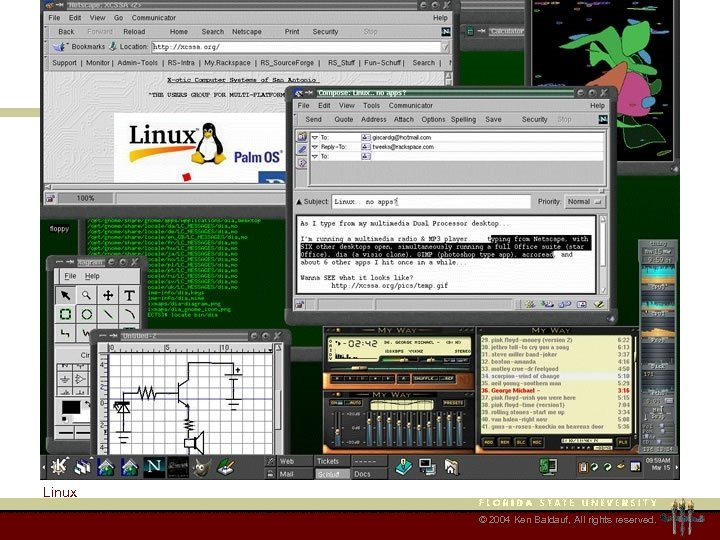Pick the op-amp triangle shape in Dia

[80, 379]
